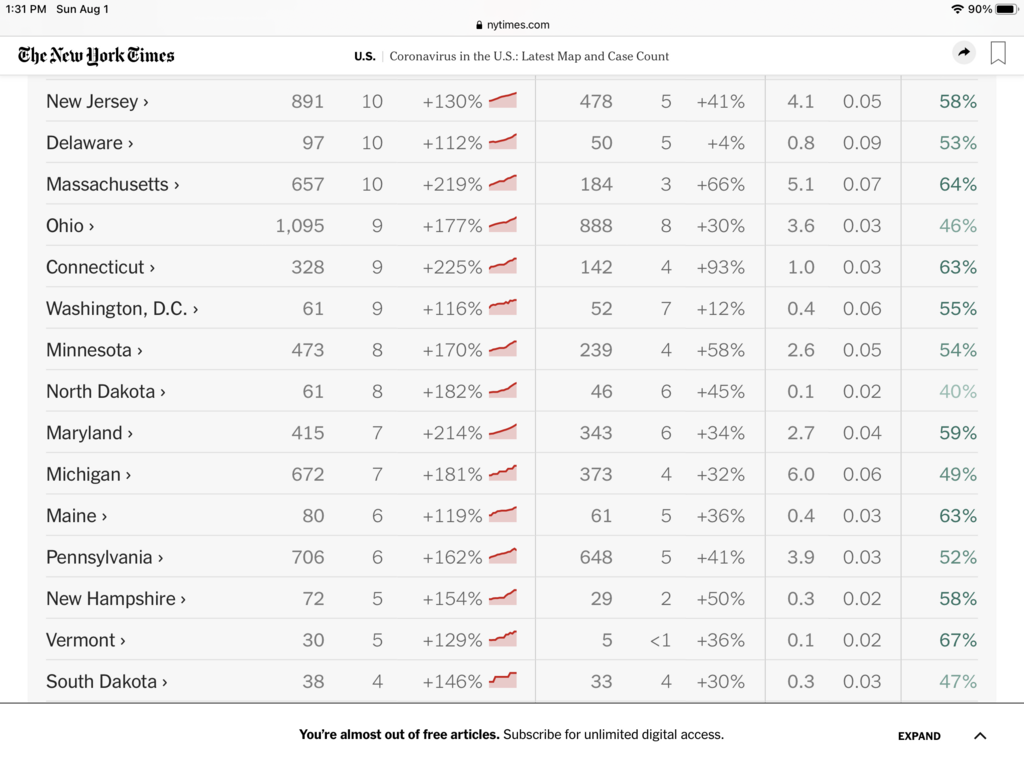Tap the Vermont cases trend sparkline
1024x768 pixels.
coord(503,639)
